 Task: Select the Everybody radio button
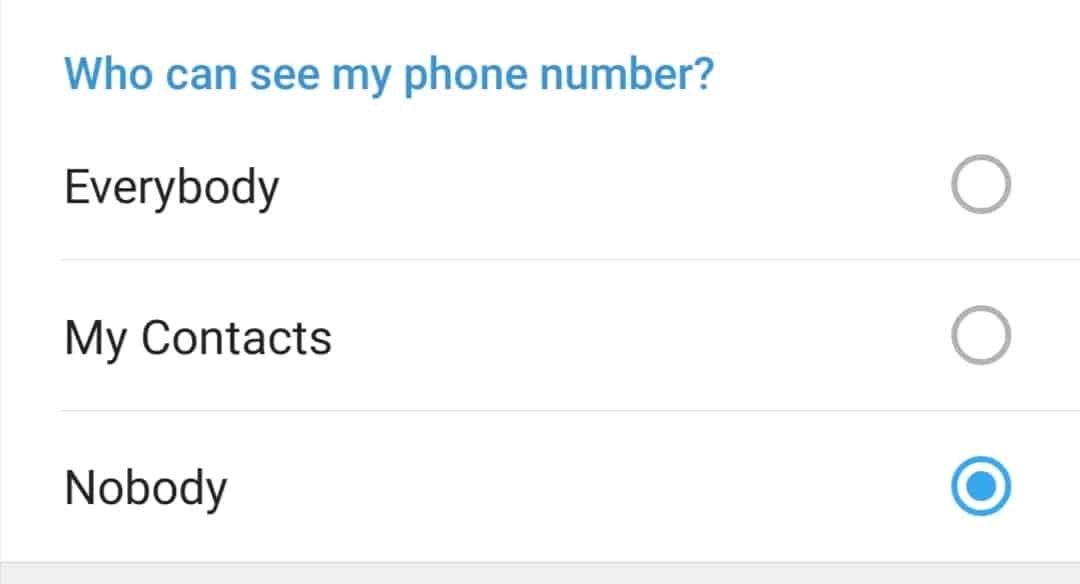[x=980, y=185]
